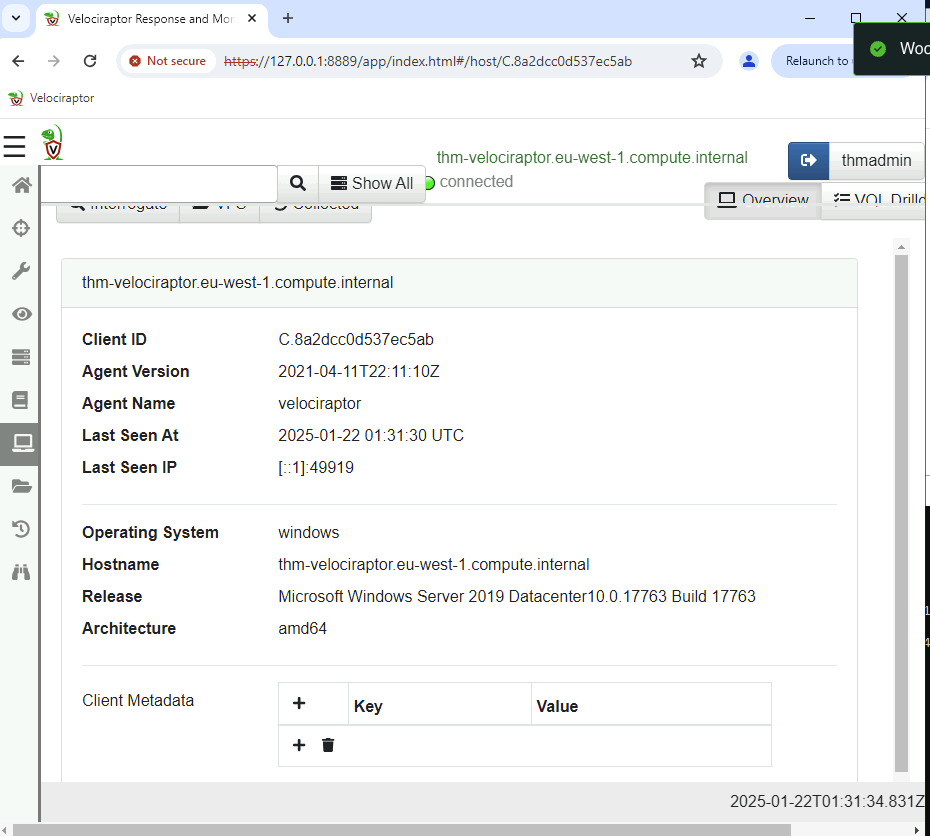Click the horizontal scrollbar at bottom
Screen dimensions: 930x836
(402, 829)
